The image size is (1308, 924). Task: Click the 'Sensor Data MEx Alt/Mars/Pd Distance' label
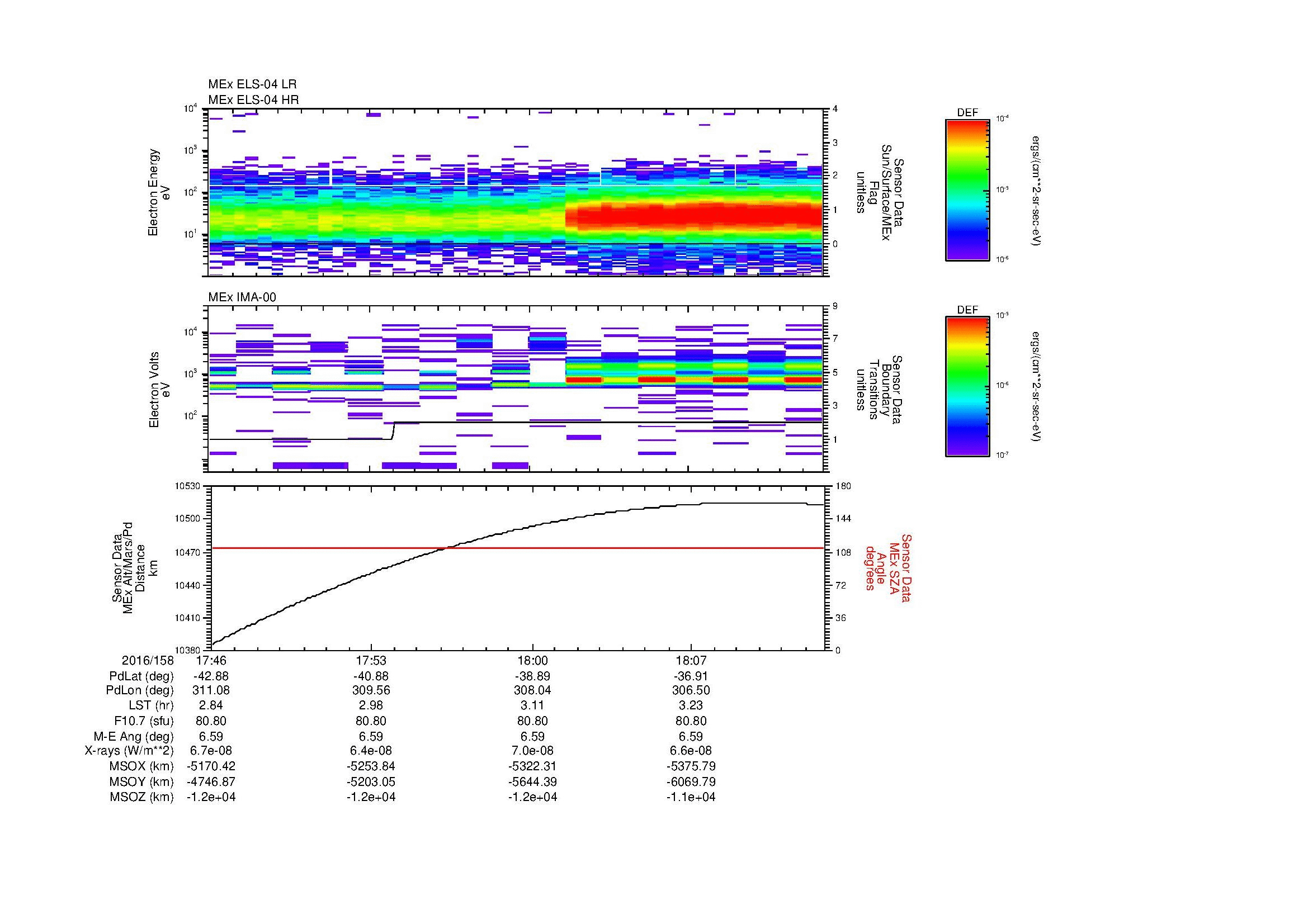pyautogui.click(x=129, y=567)
